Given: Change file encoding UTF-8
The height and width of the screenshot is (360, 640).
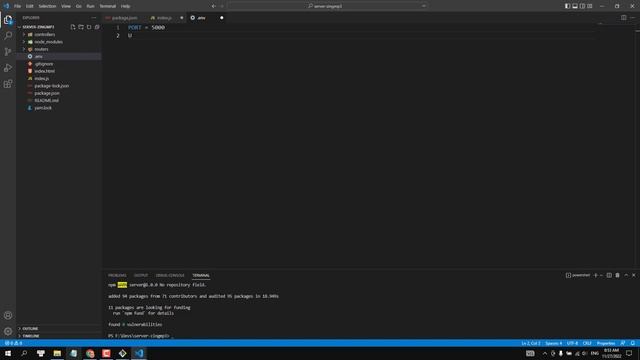Looking at the screenshot, I should click(572, 343).
